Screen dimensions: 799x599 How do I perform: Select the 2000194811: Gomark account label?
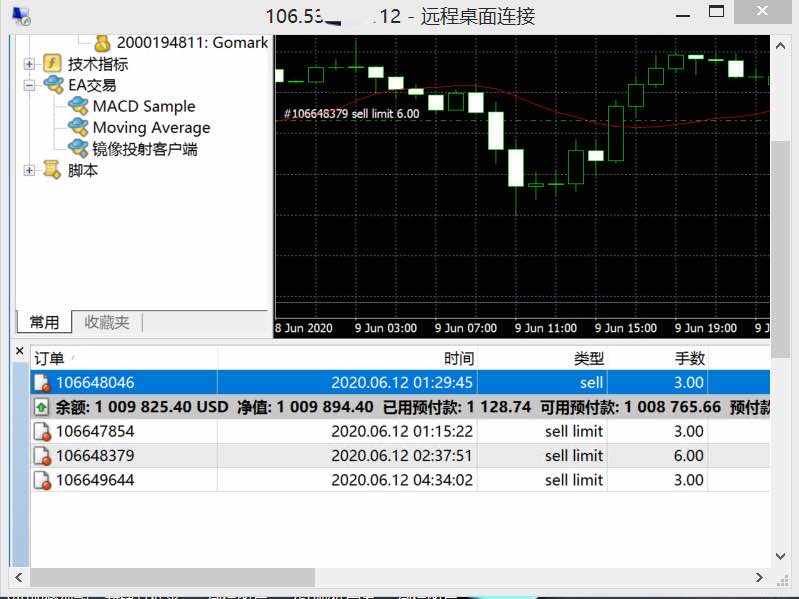pos(192,43)
